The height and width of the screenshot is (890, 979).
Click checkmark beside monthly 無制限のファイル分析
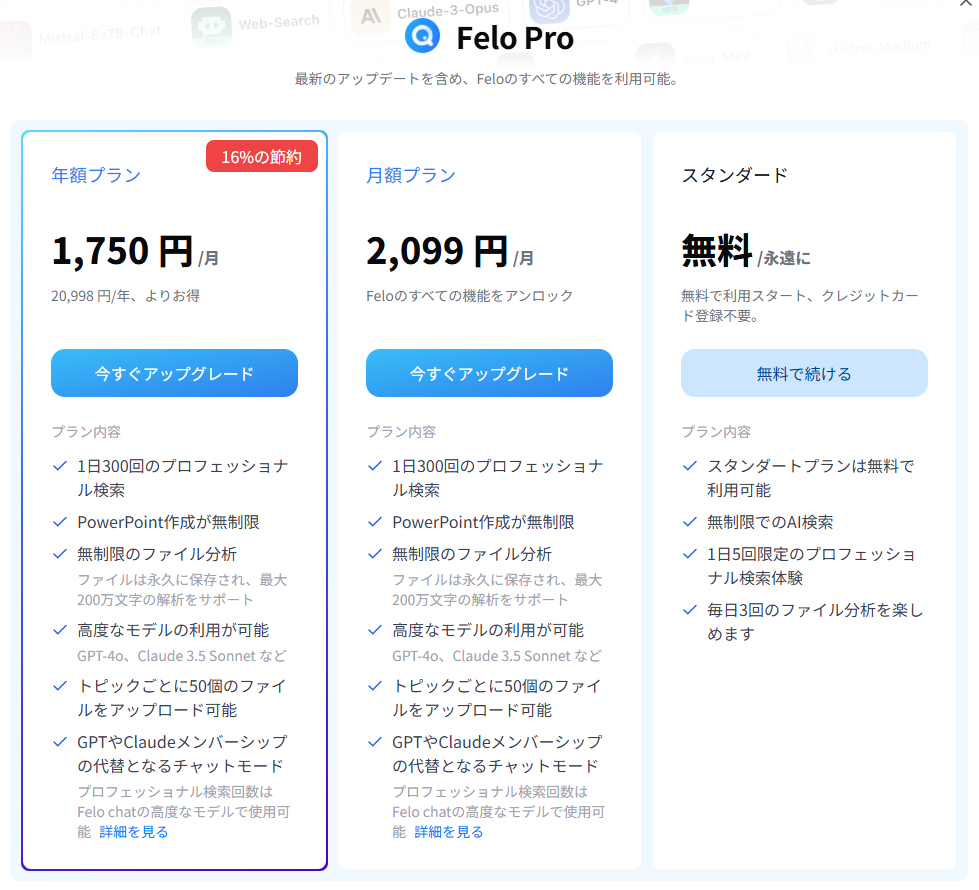click(375, 554)
